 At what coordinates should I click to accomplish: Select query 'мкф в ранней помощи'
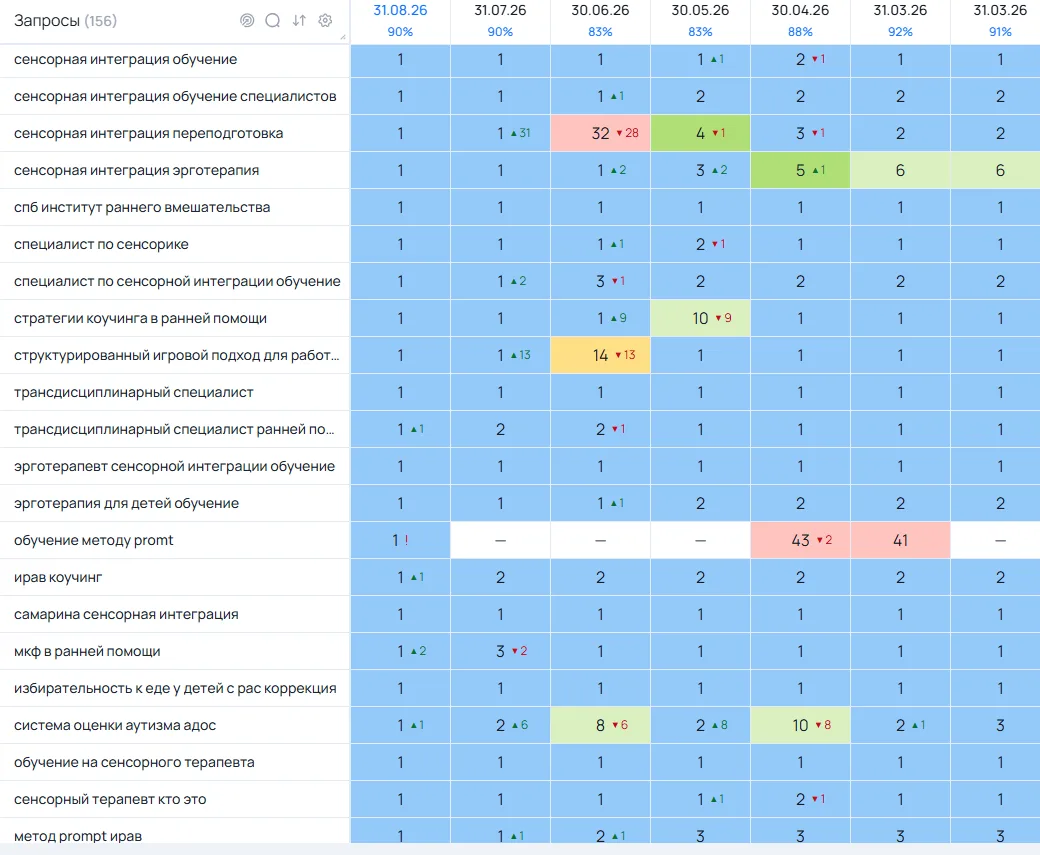(x=87, y=652)
